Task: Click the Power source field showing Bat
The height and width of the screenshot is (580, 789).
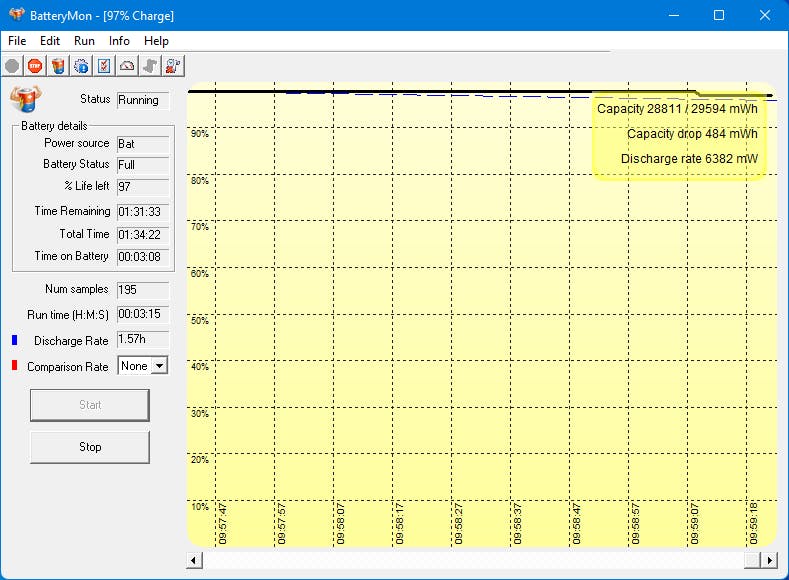Action: click(x=143, y=144)
